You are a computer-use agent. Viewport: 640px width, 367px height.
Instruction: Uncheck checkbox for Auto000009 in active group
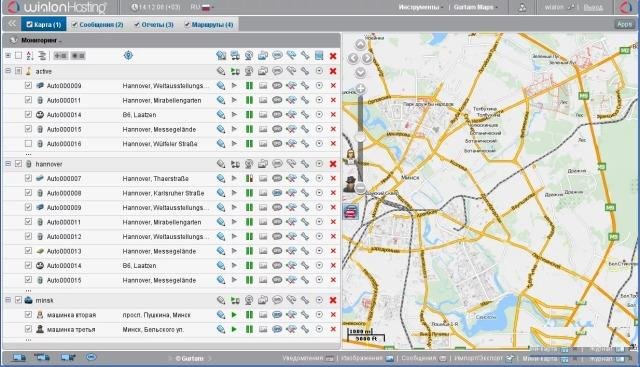pyautogui.click(x=28, y=85)
